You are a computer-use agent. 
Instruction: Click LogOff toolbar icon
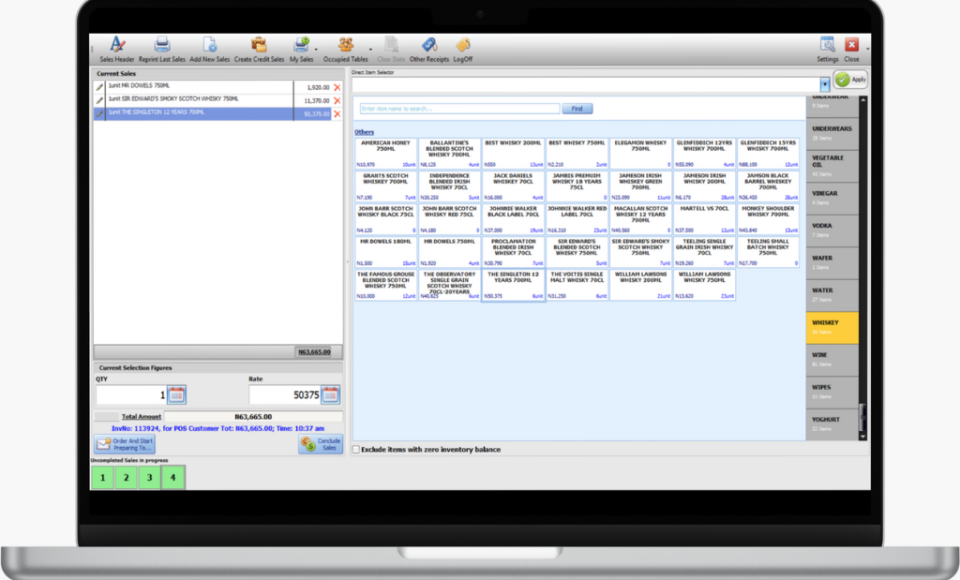pos(463,45)
